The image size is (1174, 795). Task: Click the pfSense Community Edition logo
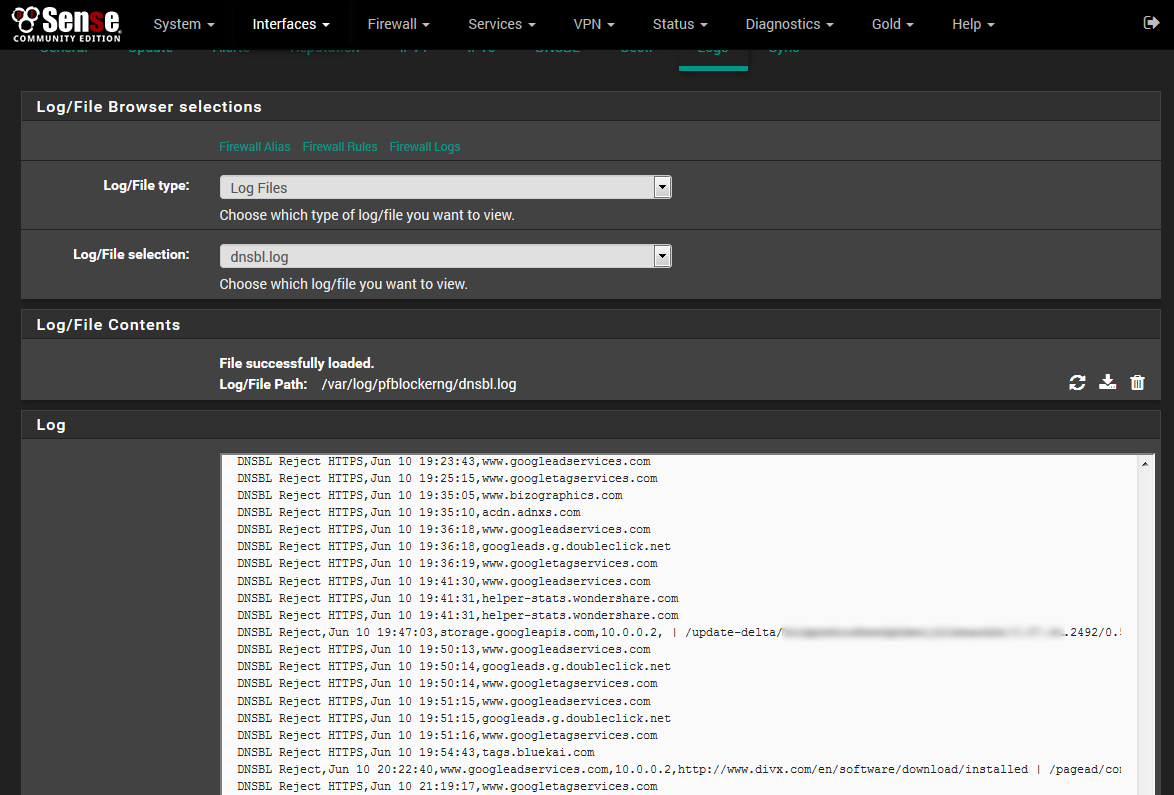pyautogui.click(x=67, y=24)
